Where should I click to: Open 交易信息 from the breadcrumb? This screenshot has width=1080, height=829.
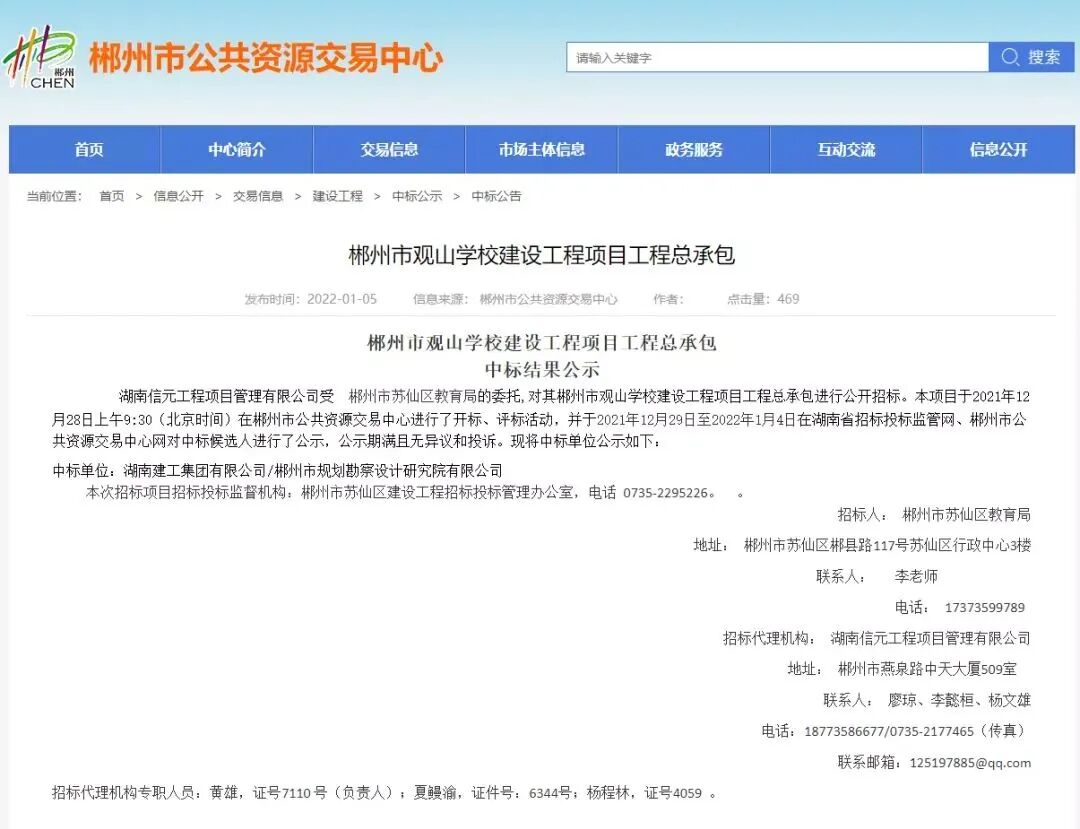(253, 197)
